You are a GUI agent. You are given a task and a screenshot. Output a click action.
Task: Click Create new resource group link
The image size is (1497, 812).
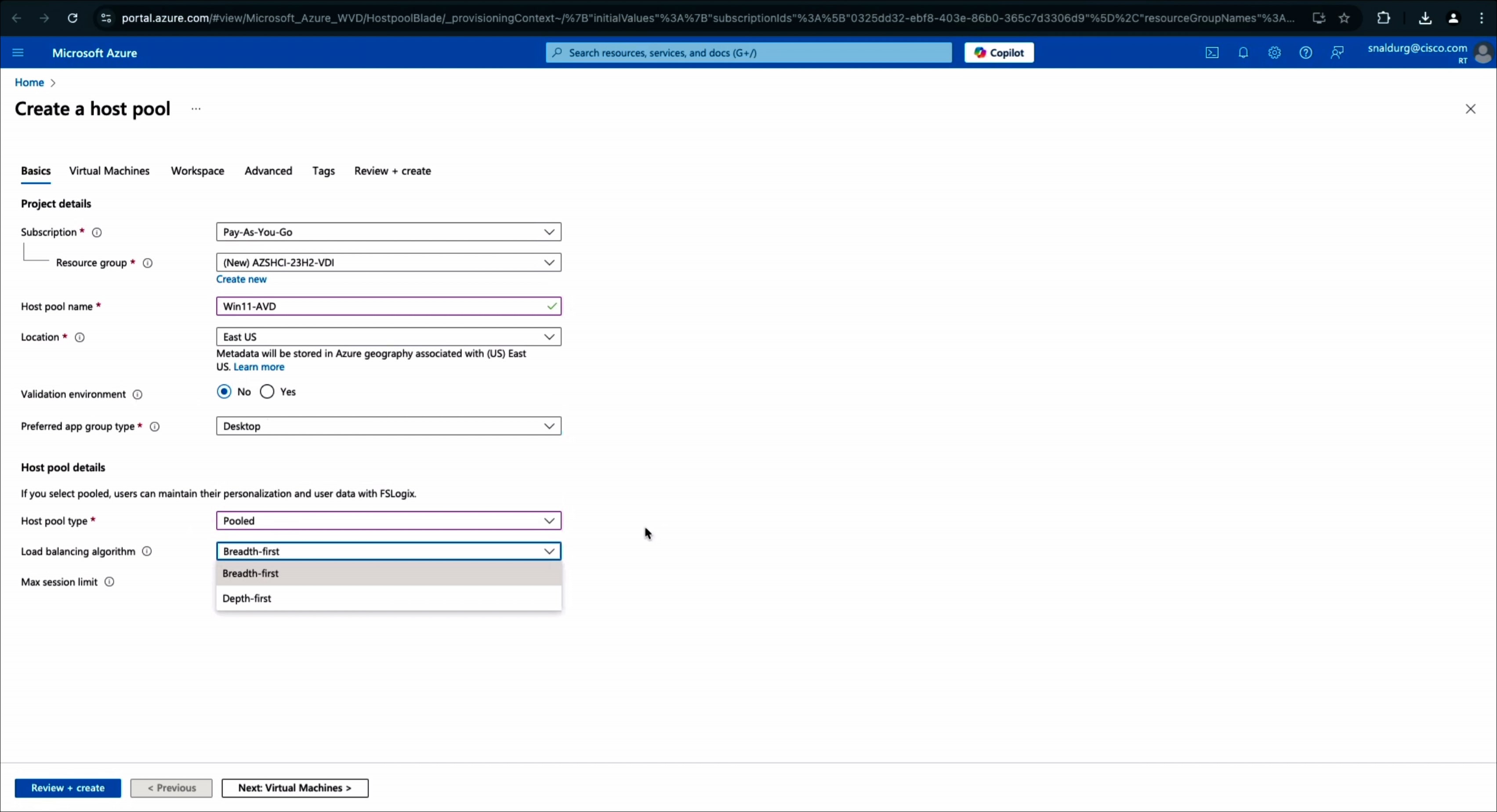click(x=241, y=279)
